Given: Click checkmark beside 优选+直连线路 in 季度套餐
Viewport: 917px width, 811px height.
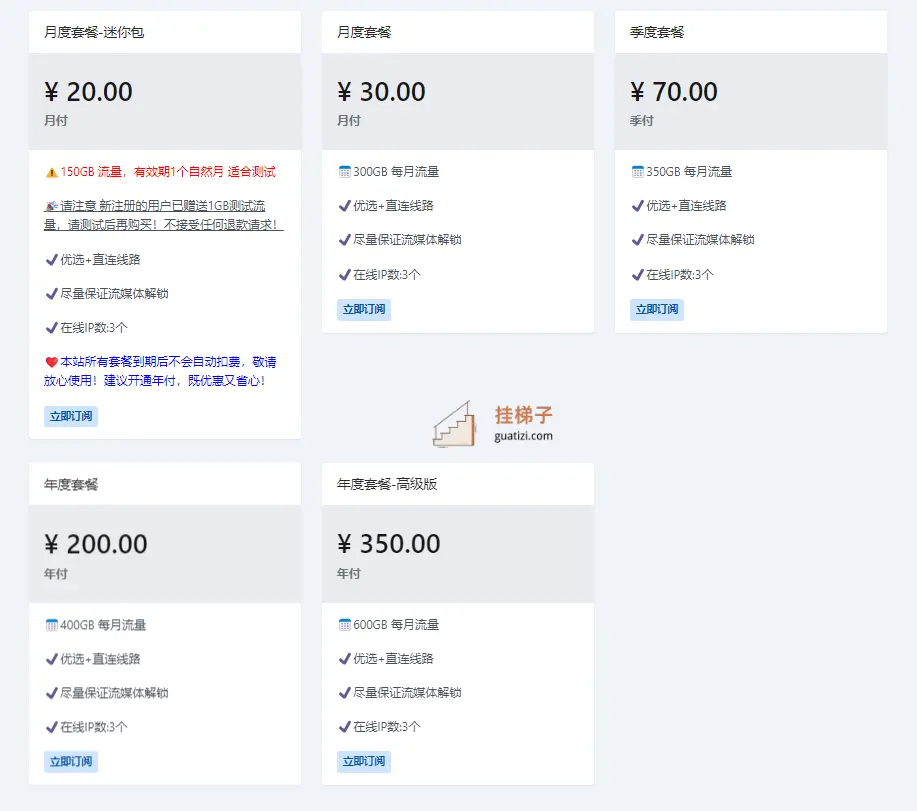Looking at the screenshot, I should tap(637, 206).
